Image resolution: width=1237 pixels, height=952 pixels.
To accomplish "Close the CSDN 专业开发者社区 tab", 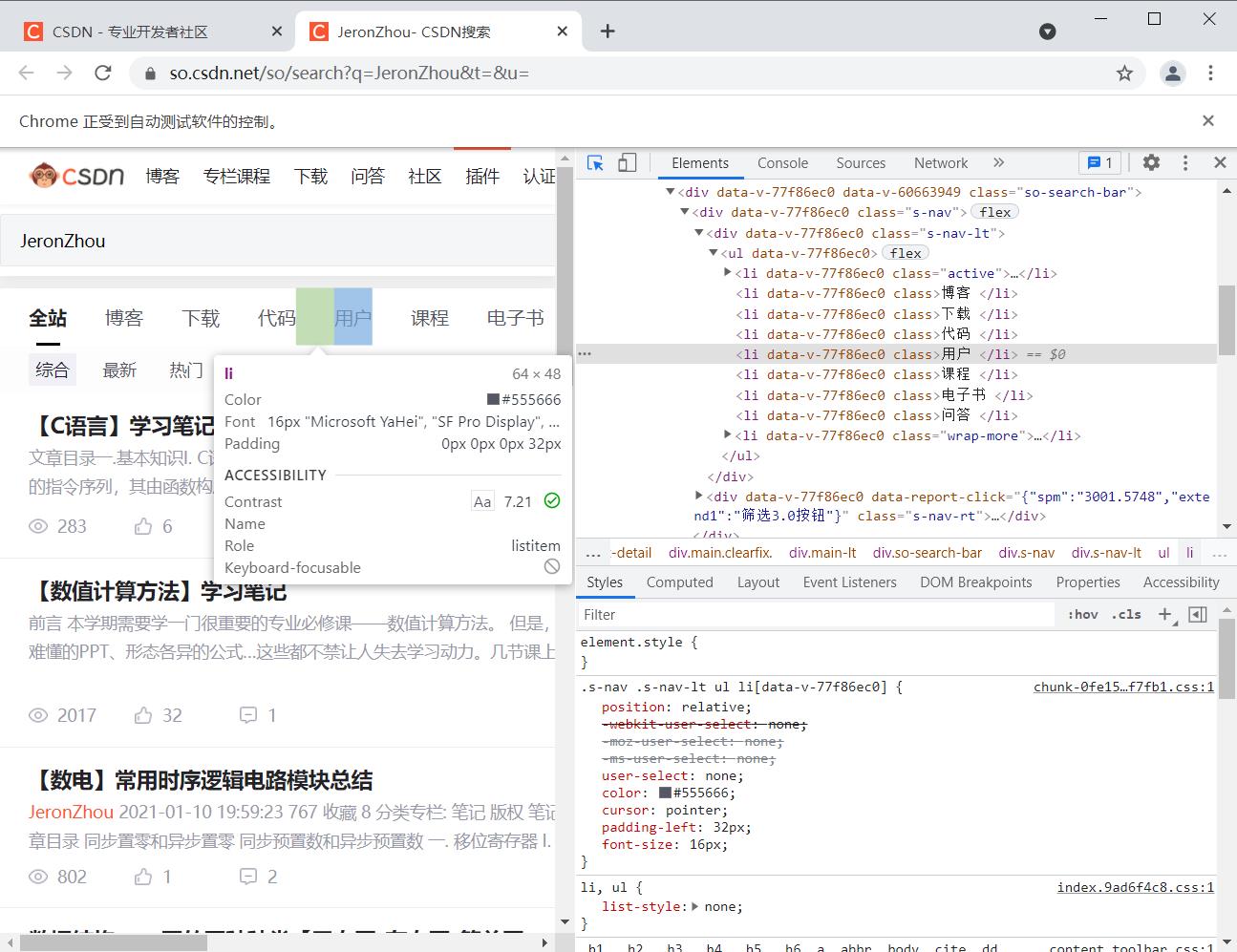I will pos(277,32).
